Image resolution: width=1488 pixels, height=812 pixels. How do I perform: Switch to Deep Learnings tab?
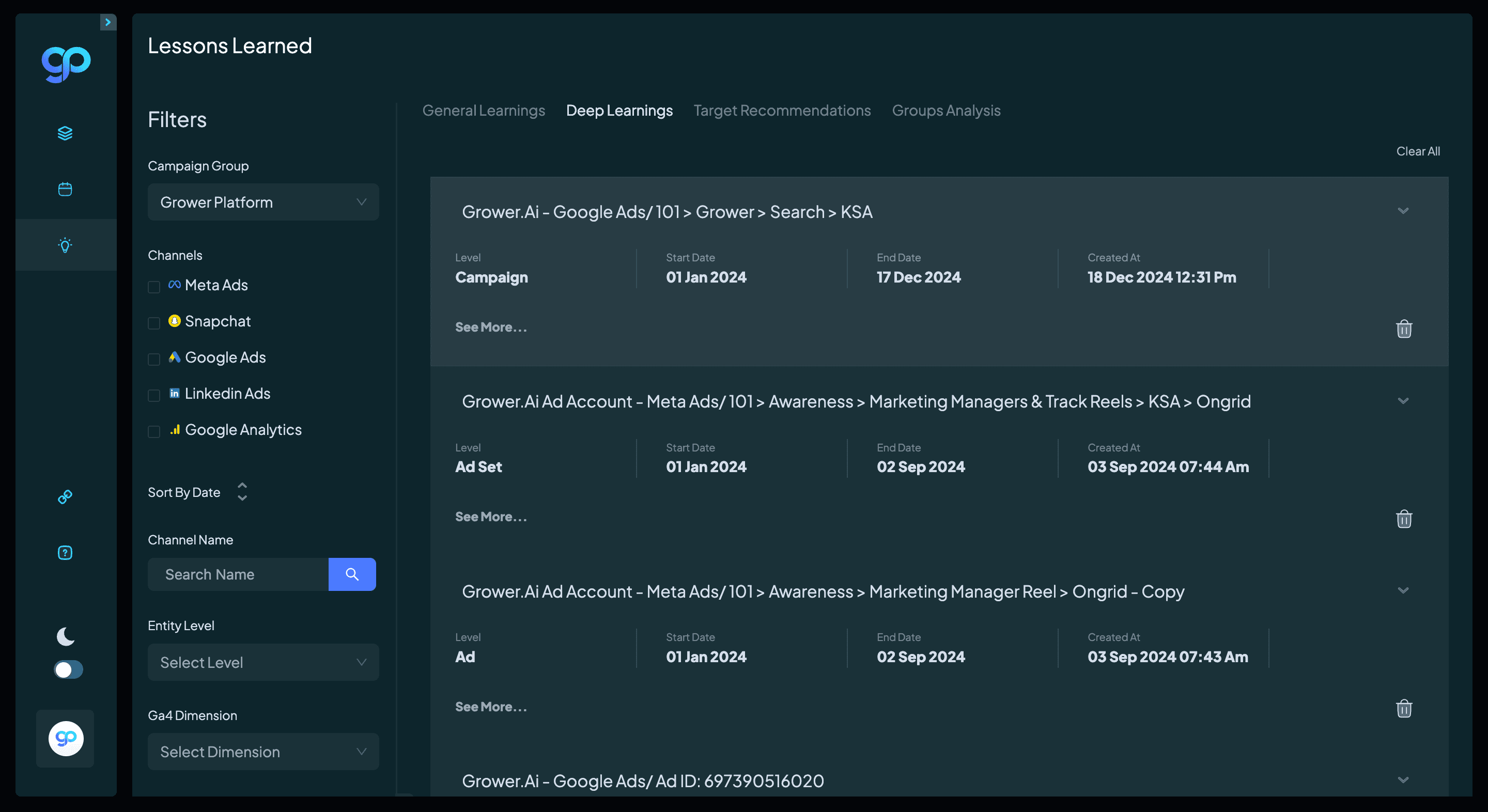tap(619, 111)
